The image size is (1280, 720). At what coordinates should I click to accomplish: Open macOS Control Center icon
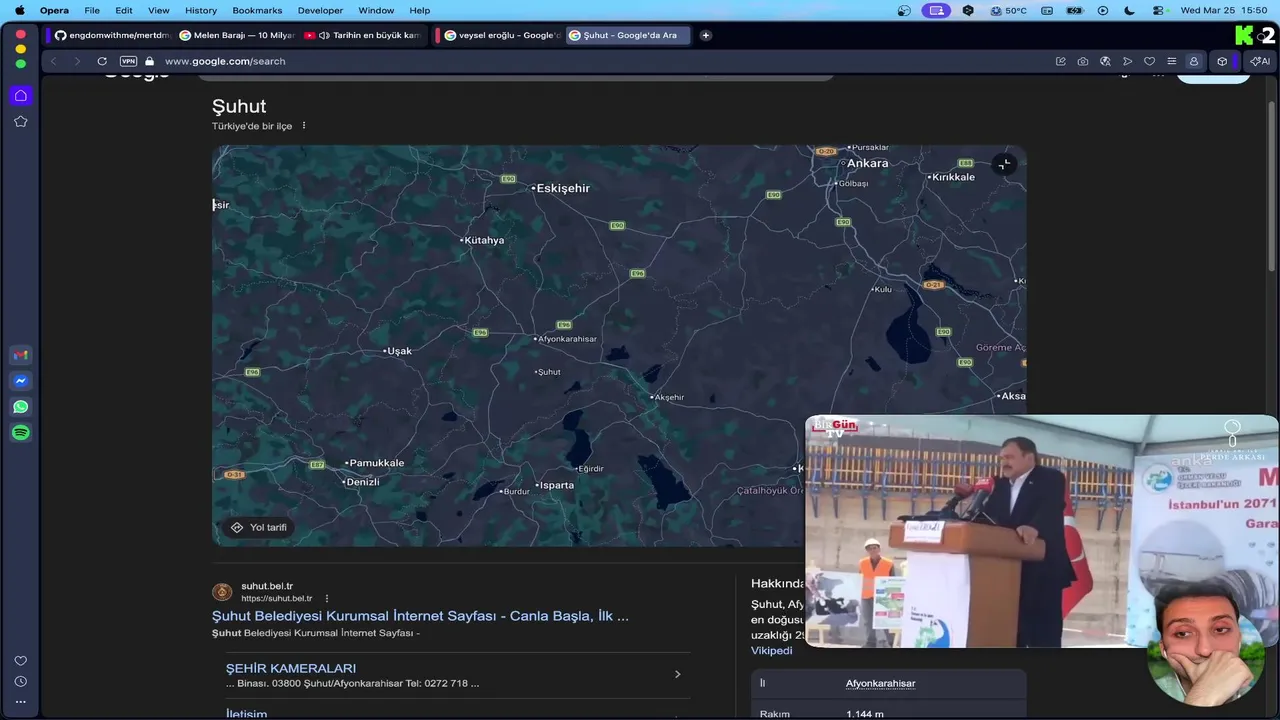click(x=1158, y=10)
